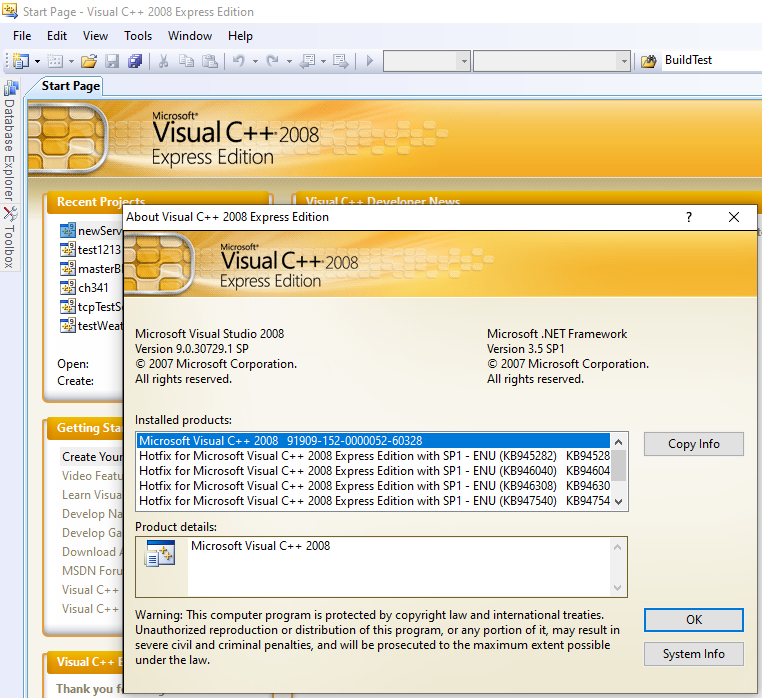Click the Open File folder icon
This screenshot has height=698, width=762.
(x=89, y=61)
